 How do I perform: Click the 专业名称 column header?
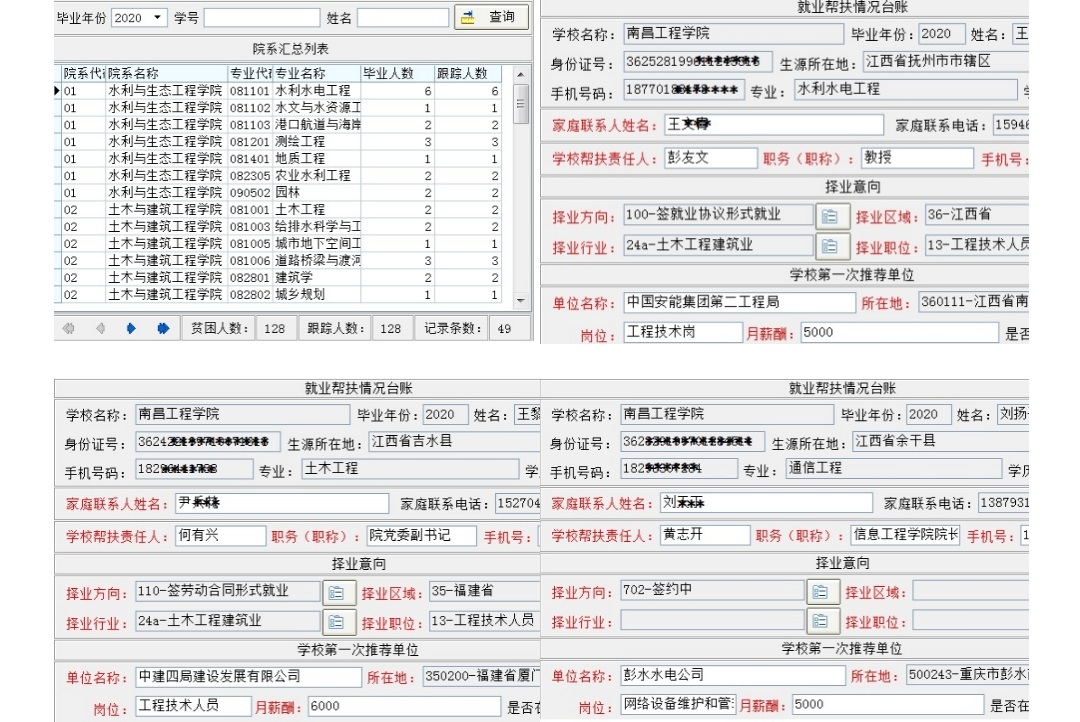(315, 74)
